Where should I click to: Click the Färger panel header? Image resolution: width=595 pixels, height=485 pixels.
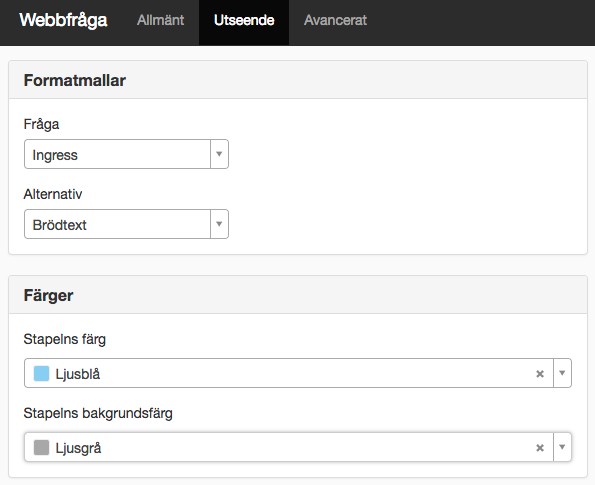(298, 295)
